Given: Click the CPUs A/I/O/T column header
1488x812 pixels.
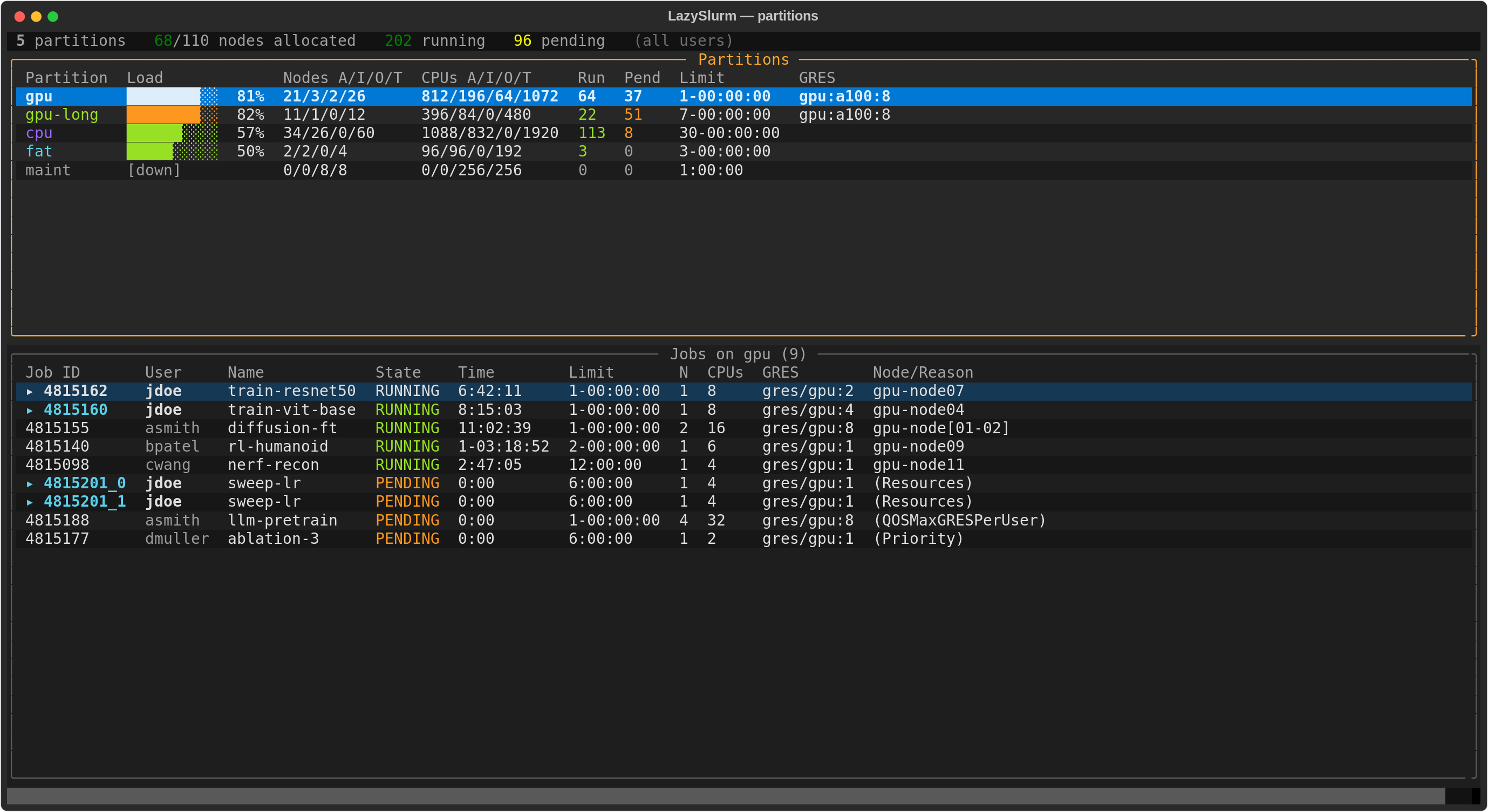Looking at the screenshot, I should tap(476, 78).
